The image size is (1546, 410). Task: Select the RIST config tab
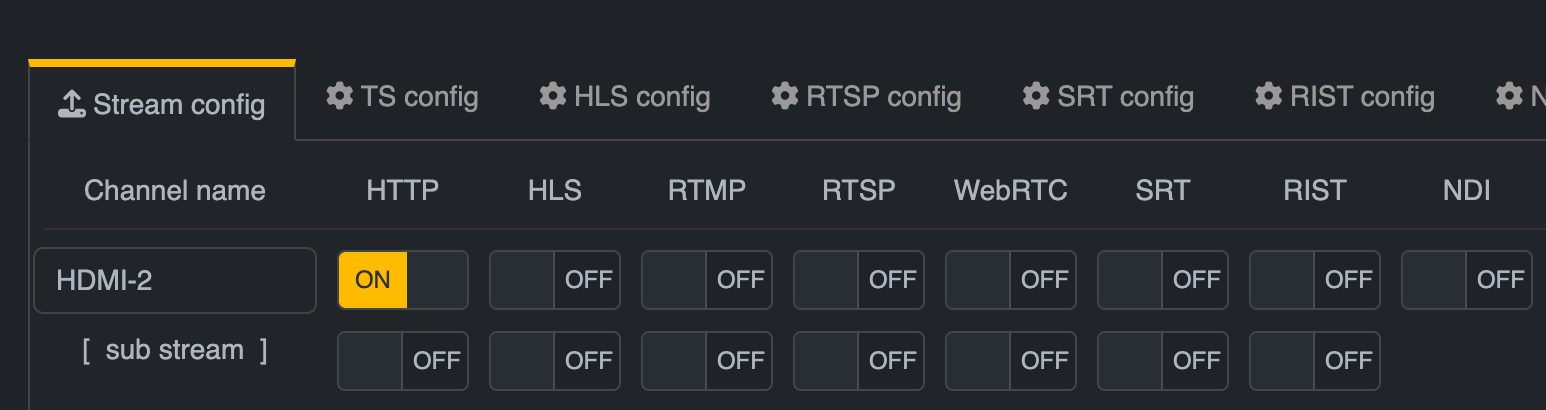pos(1345,97)
